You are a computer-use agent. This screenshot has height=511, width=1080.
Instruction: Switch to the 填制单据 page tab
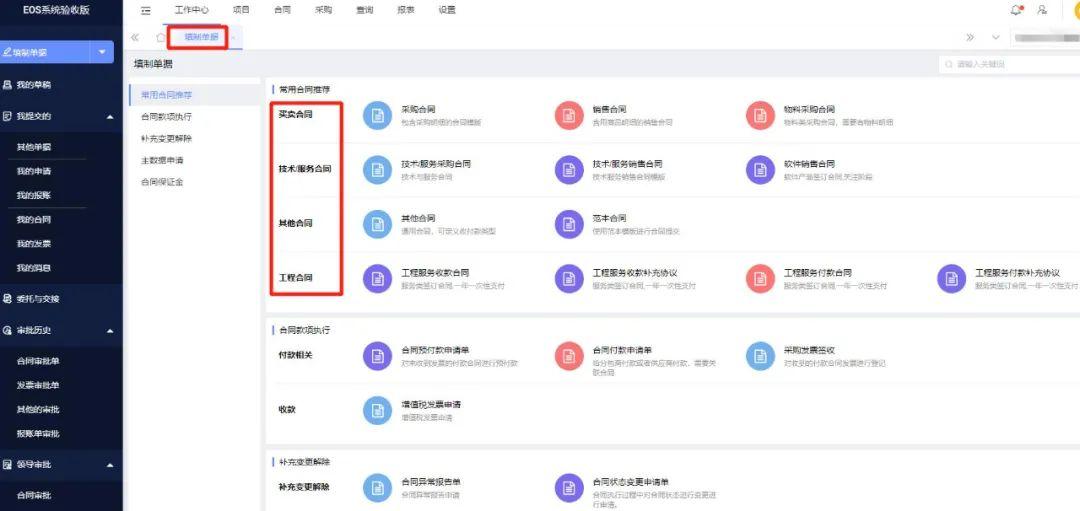tap(201, 36)
